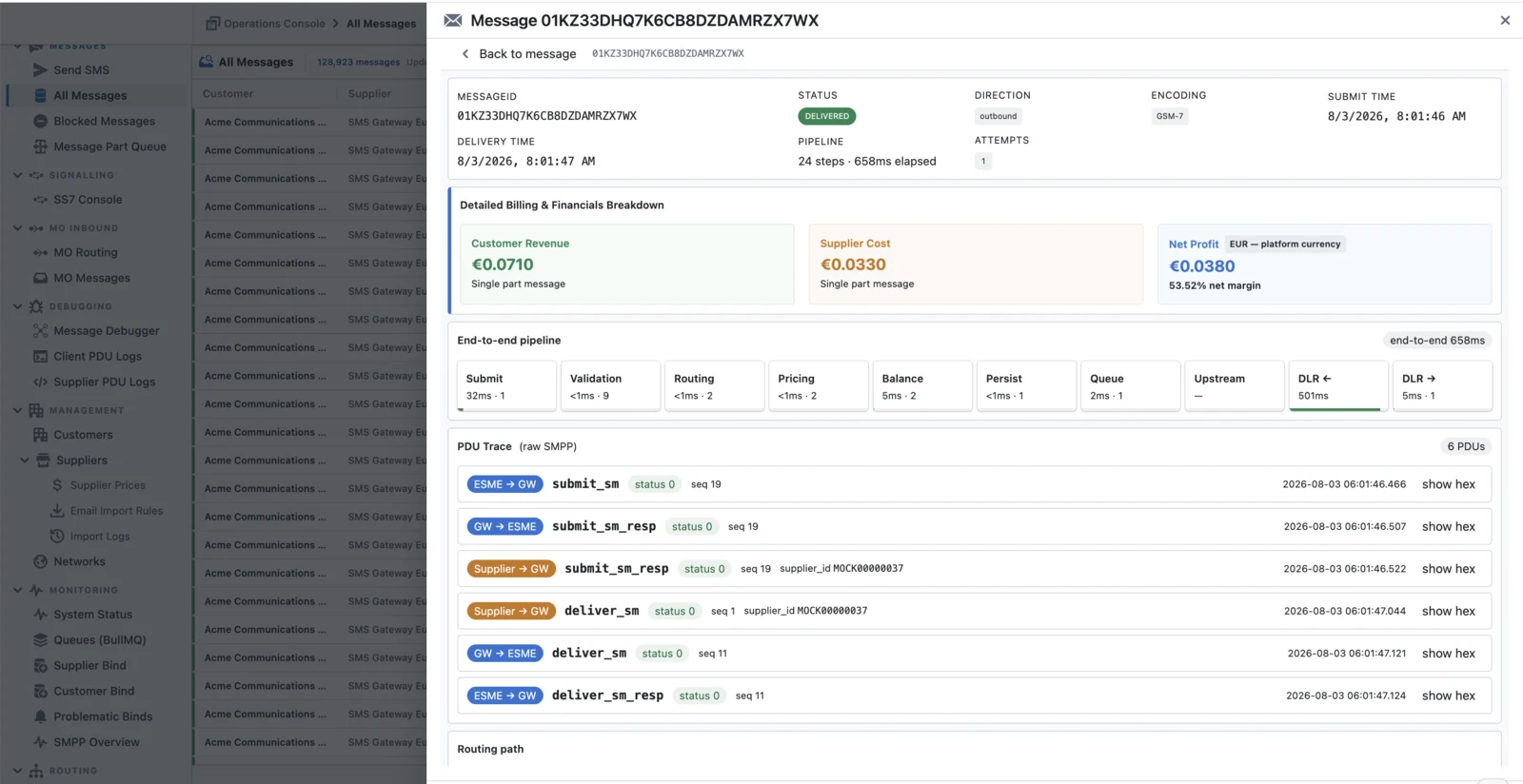
Task: Open Queues (BullMQ) icon
Action: tap(40, 640)
